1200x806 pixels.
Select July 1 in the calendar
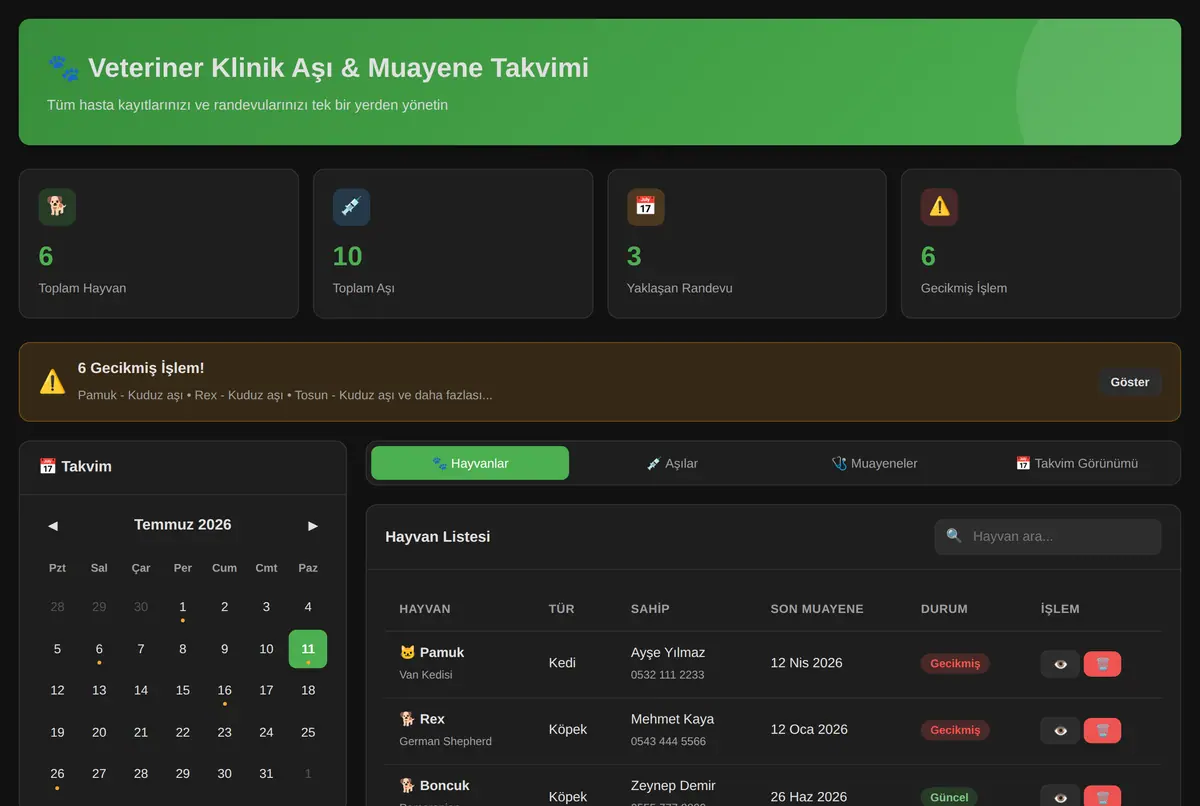(x=183, y=607)
